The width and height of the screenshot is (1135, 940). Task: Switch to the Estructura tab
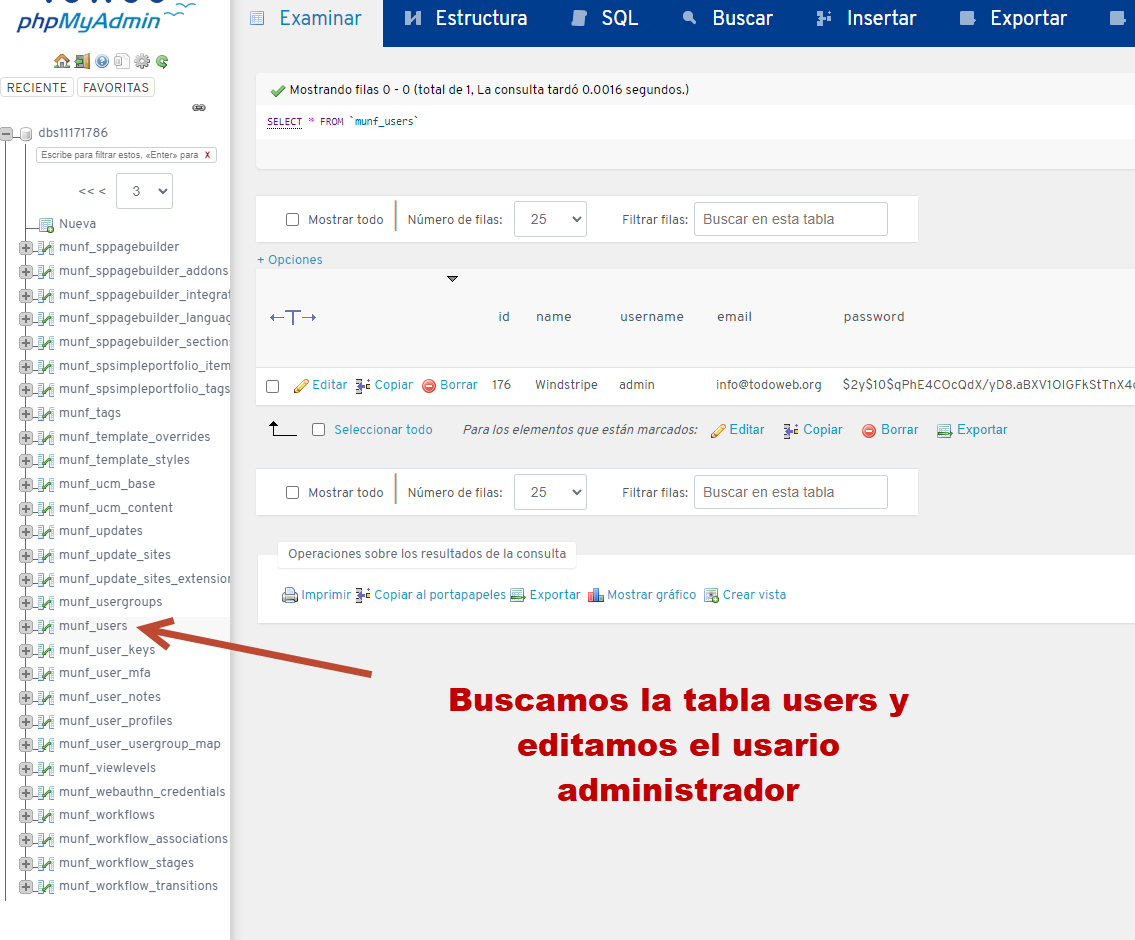tap(467, 18)
